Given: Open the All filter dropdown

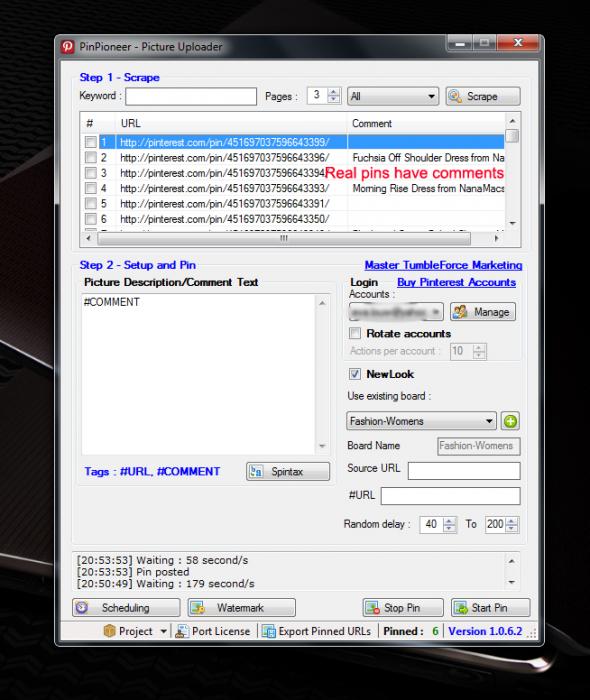Looking at the screenshot, I should (393, 96).
